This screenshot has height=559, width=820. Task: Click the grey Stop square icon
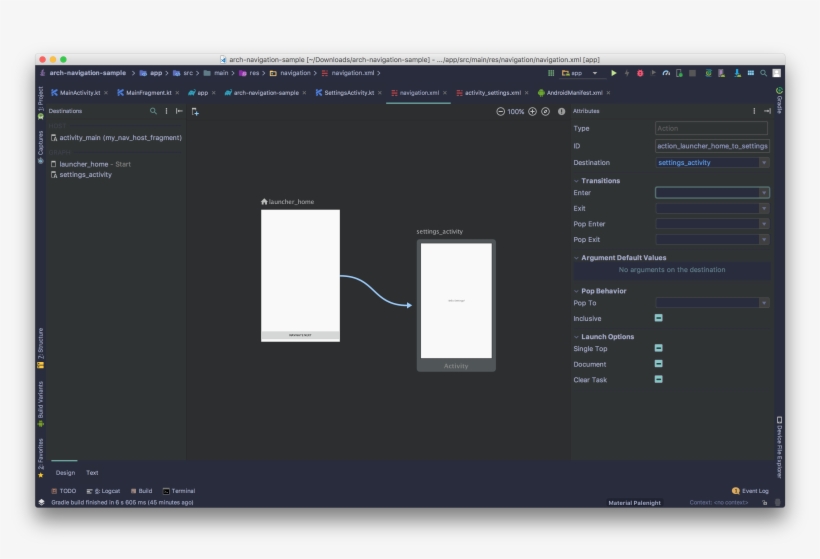coord(692,73)
